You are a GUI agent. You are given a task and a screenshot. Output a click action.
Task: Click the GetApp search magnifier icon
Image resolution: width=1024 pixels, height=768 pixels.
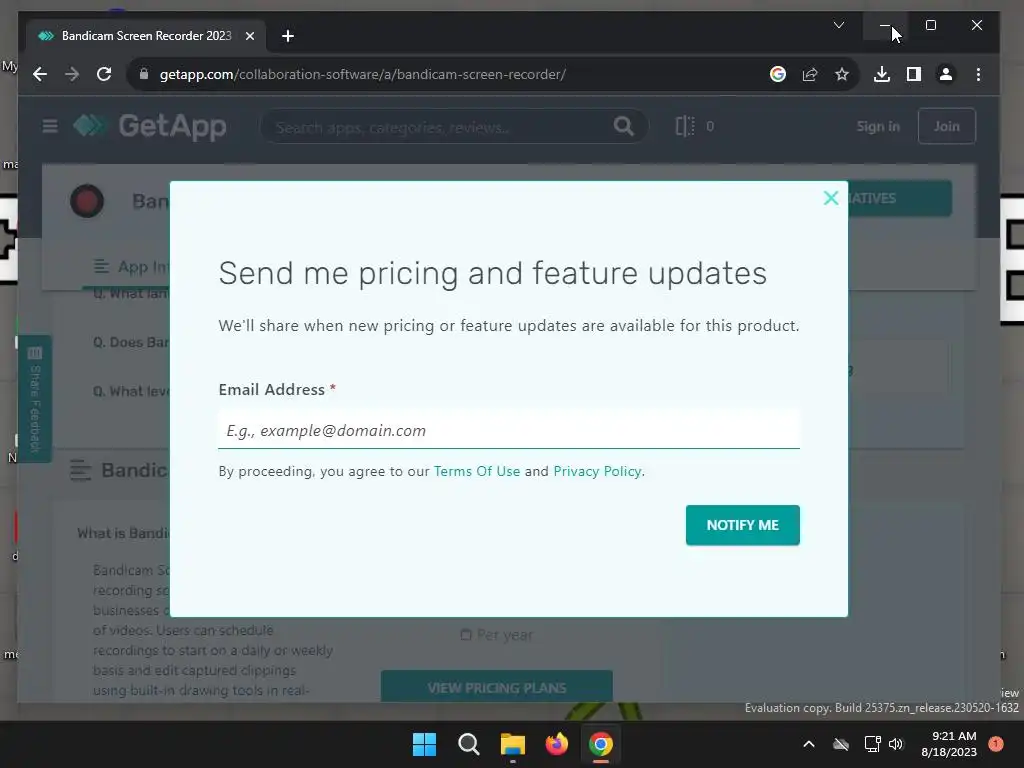pos(624,126)
